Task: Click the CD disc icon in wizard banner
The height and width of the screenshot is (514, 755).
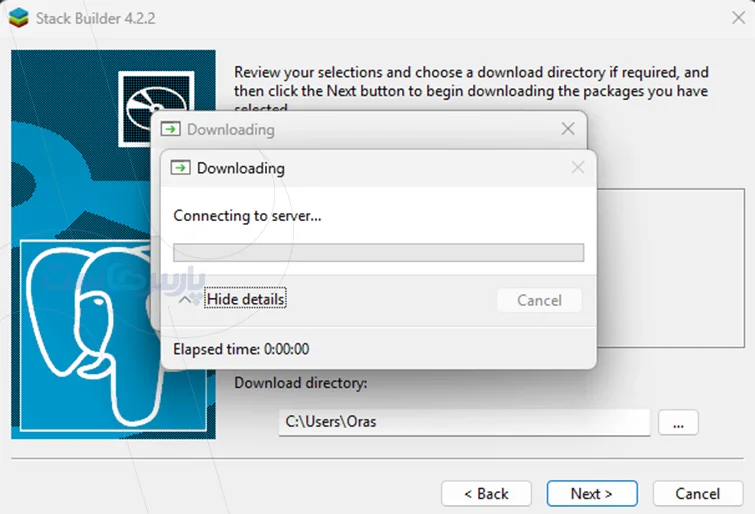Action: coord(156,108)
